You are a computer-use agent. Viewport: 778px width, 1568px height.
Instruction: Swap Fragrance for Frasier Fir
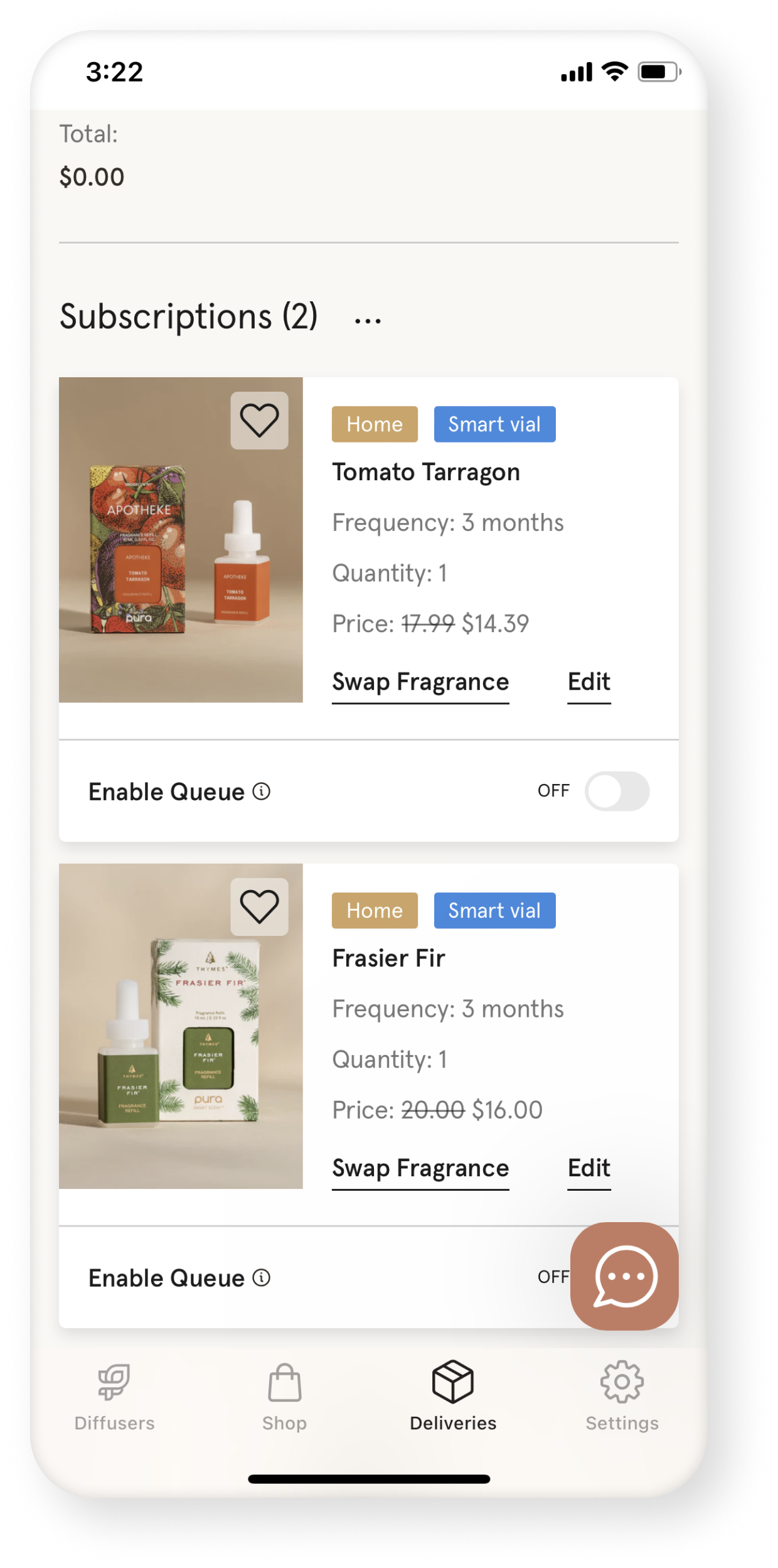(420, 1169)
